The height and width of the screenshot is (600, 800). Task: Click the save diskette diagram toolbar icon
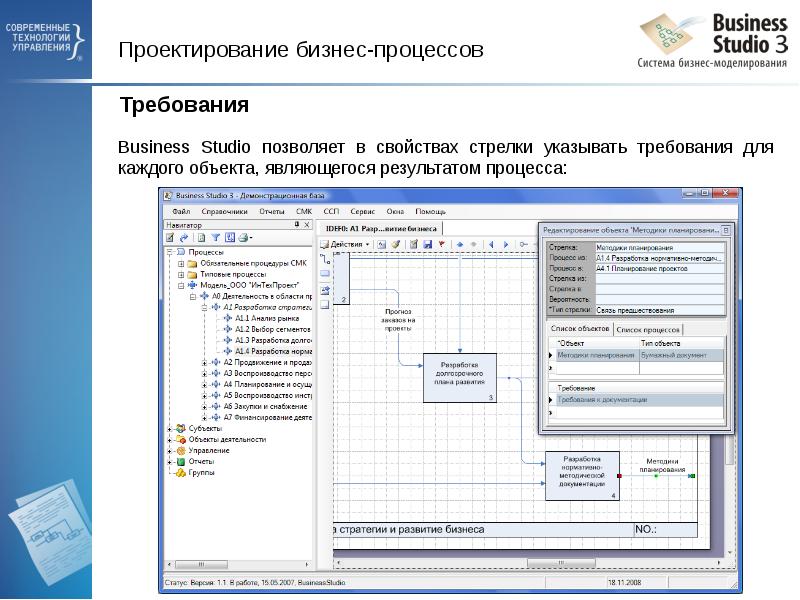tap(428, 244)
